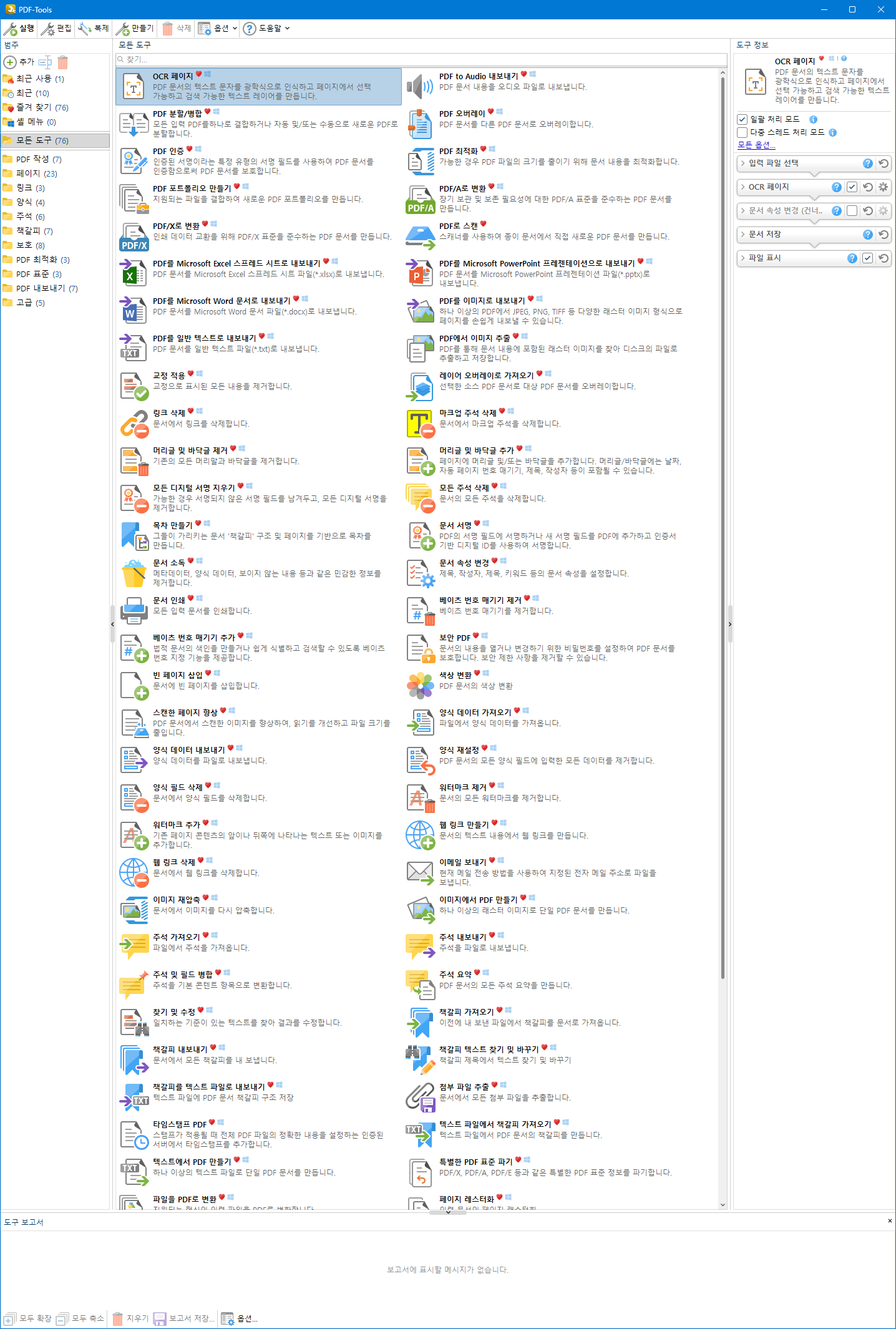Click the 편집 edit toolbar button
Screen dimensions: 896x1329
[x=57, y=29]
